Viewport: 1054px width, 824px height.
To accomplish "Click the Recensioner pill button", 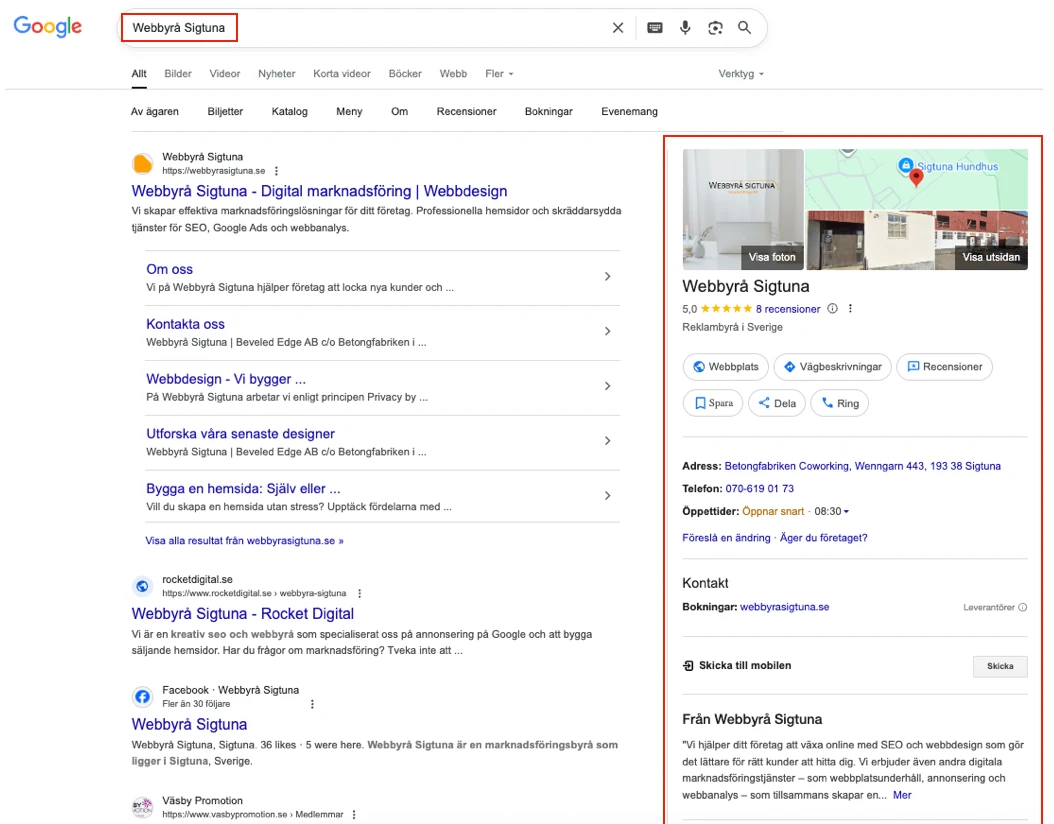I will pos(944,367).
